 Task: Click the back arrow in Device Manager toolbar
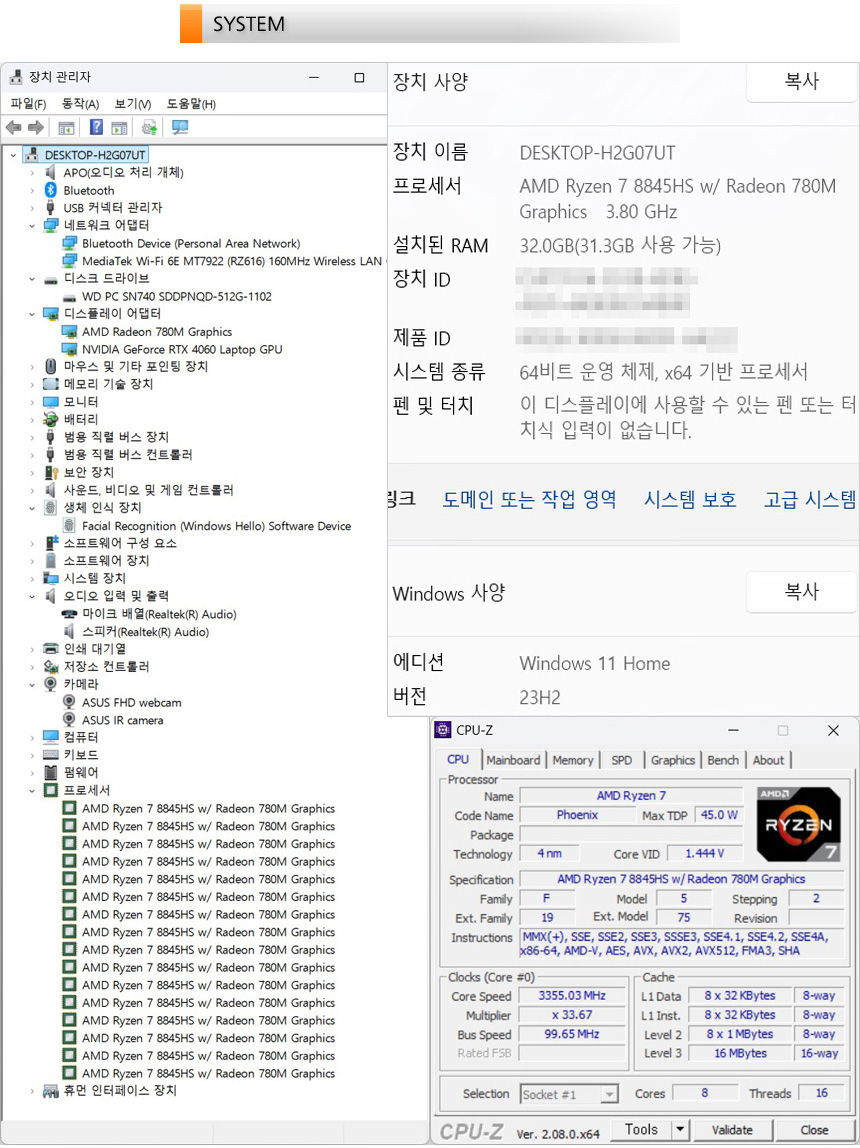13,127
